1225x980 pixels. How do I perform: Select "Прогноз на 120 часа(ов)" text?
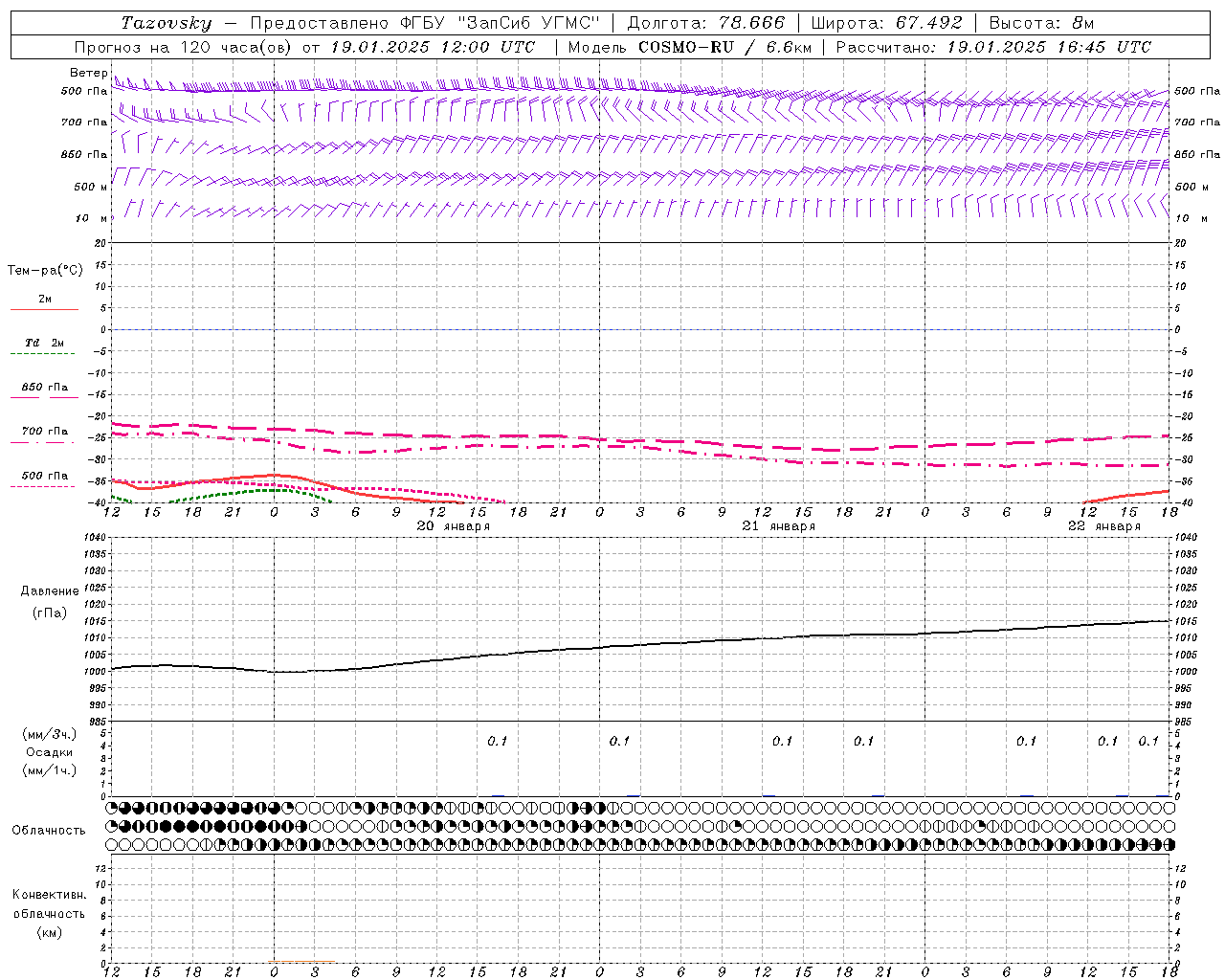tap(184, 47)
